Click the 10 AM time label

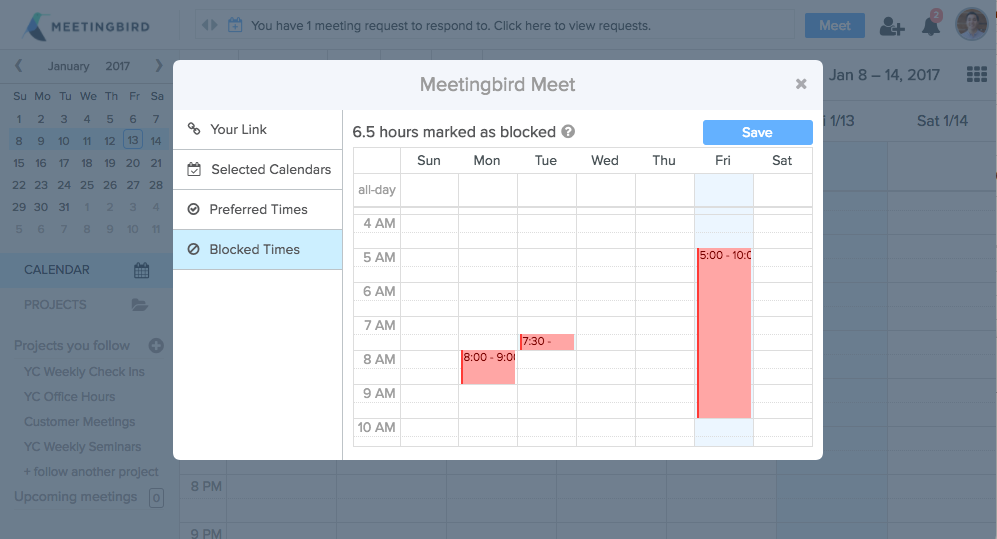point(376,427)
